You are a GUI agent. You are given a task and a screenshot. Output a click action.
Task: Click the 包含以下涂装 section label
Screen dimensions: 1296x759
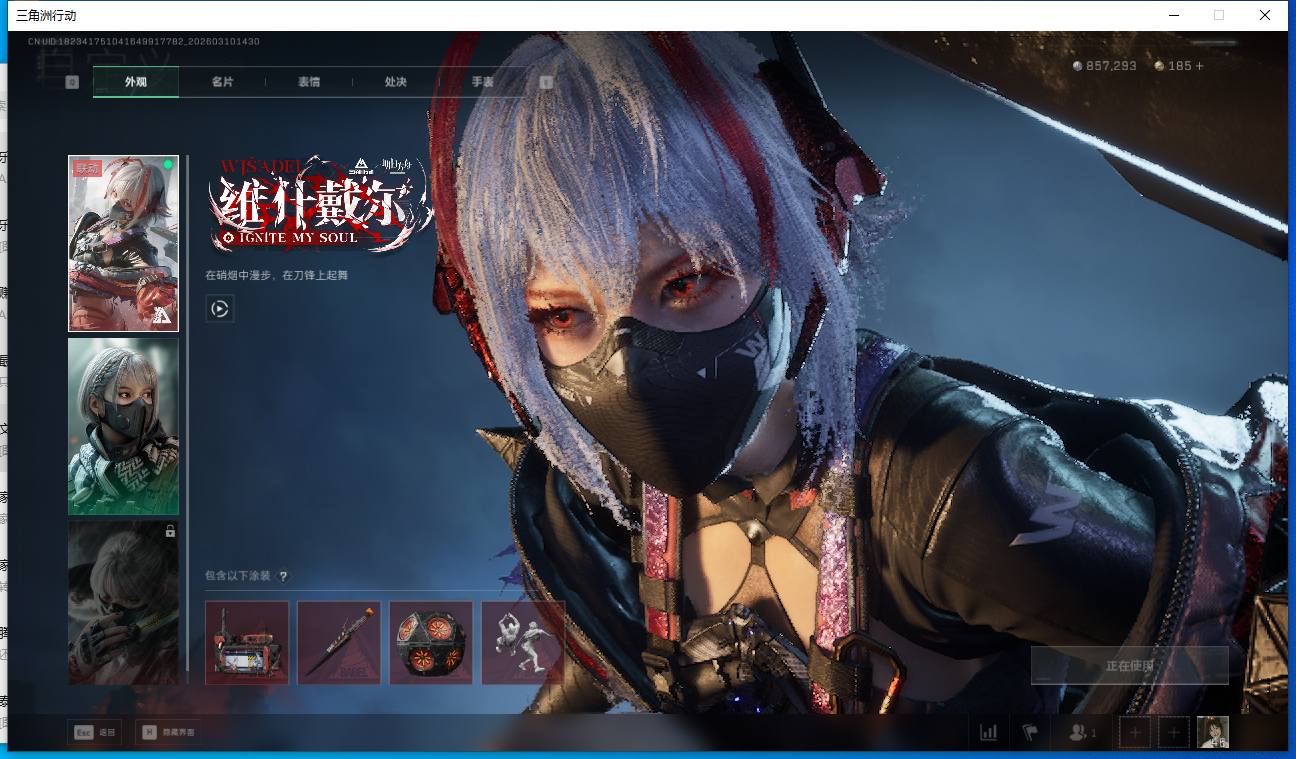tap(238, 576)
